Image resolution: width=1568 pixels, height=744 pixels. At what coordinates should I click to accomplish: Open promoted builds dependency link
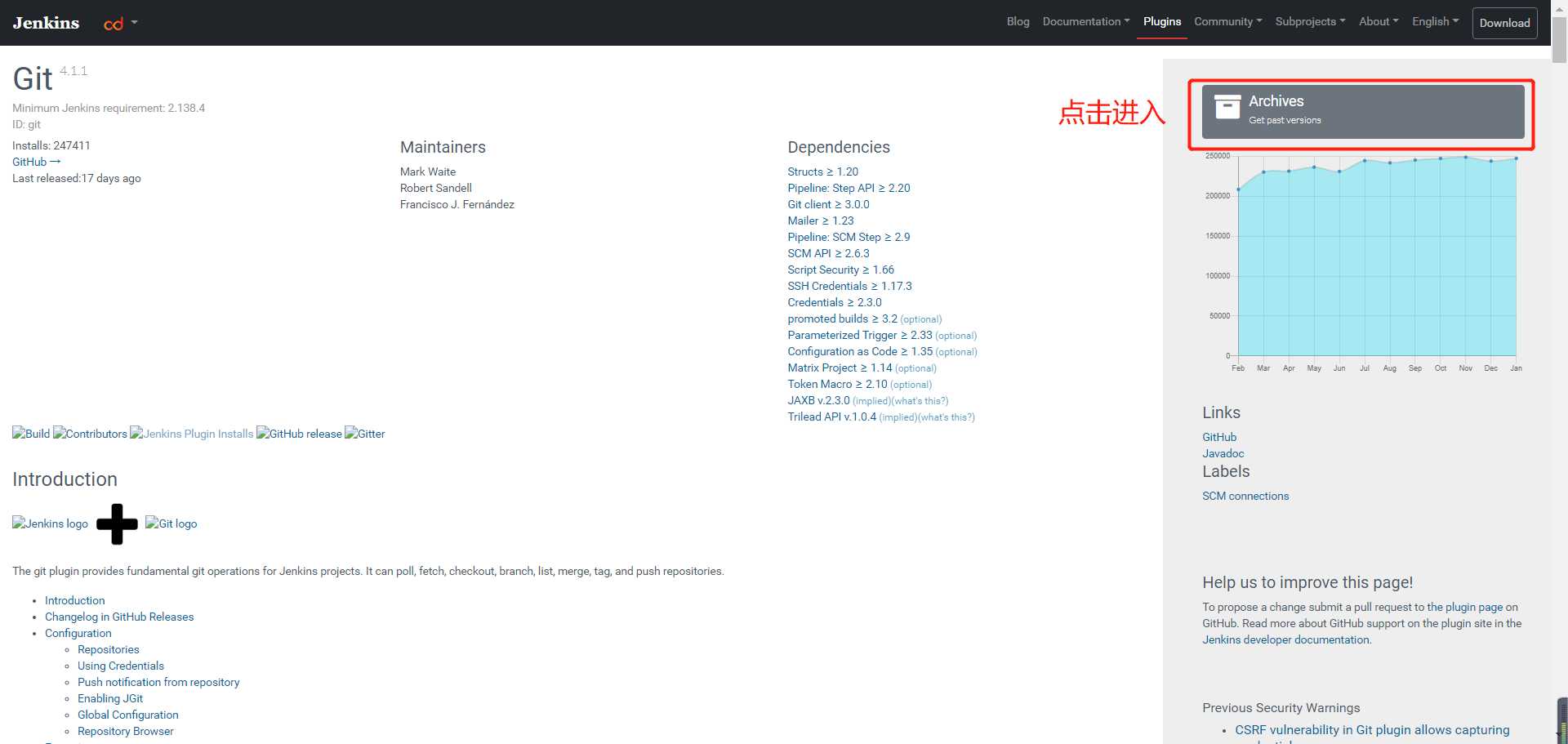pyautogui.click(x=842, y=319)
